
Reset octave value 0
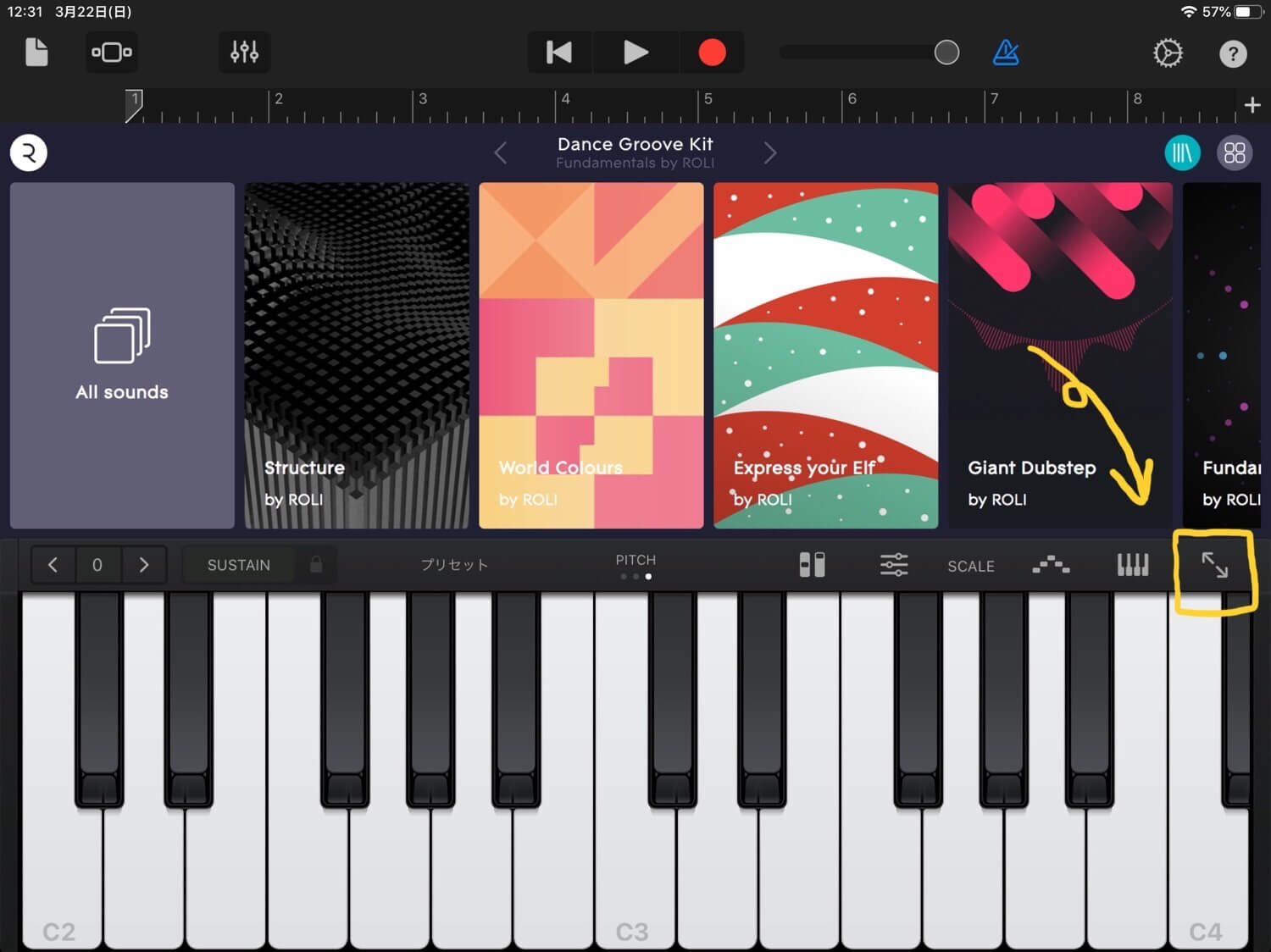click(97, 565)
